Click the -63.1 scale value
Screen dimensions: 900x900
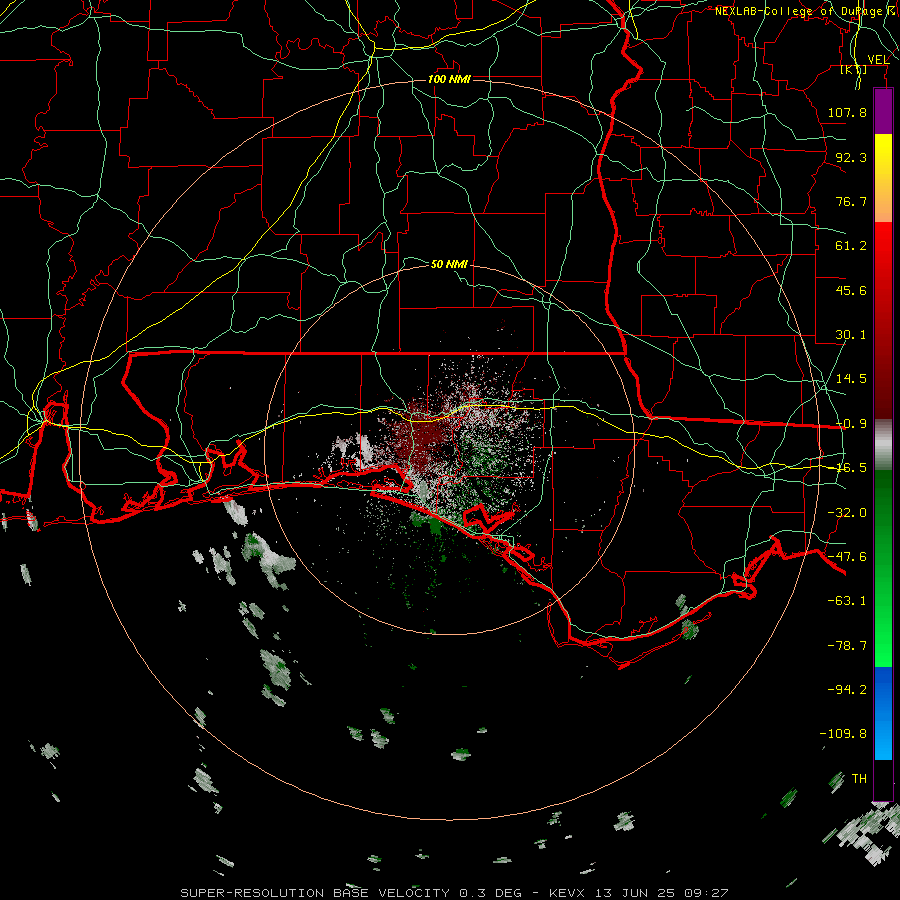pos(847,601)
